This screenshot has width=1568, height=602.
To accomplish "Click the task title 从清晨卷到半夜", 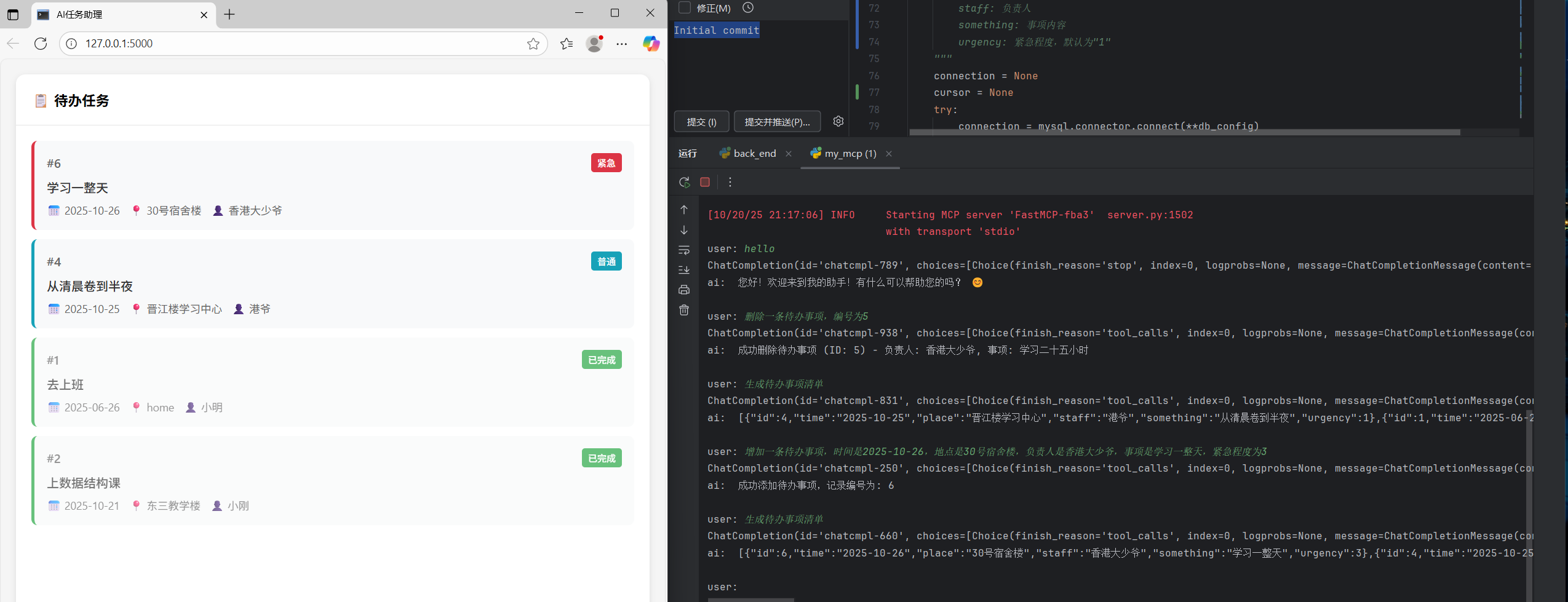I will [x=90, y=287].
